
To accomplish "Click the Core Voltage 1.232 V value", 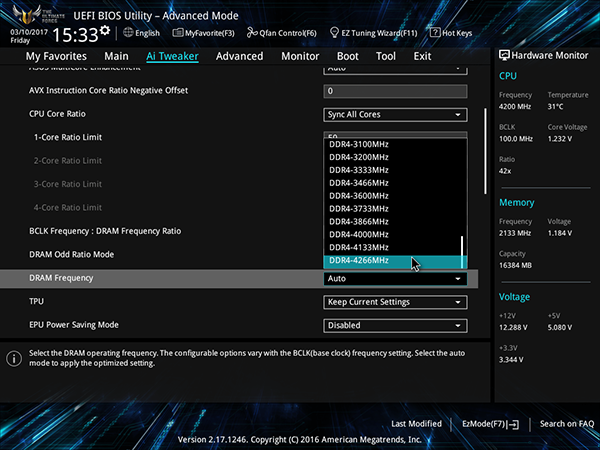I will click(560, 139).
